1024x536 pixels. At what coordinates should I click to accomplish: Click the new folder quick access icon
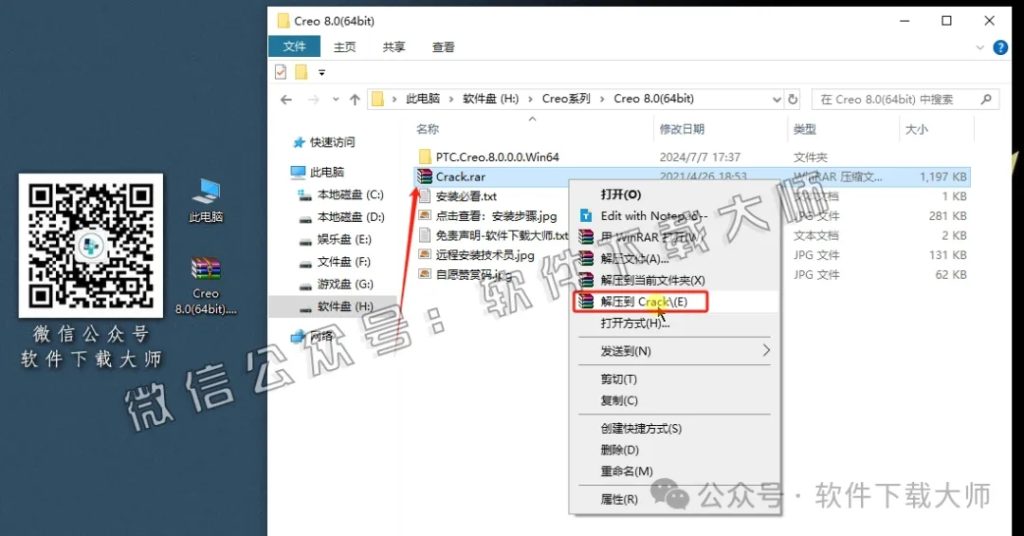(301, 72)
